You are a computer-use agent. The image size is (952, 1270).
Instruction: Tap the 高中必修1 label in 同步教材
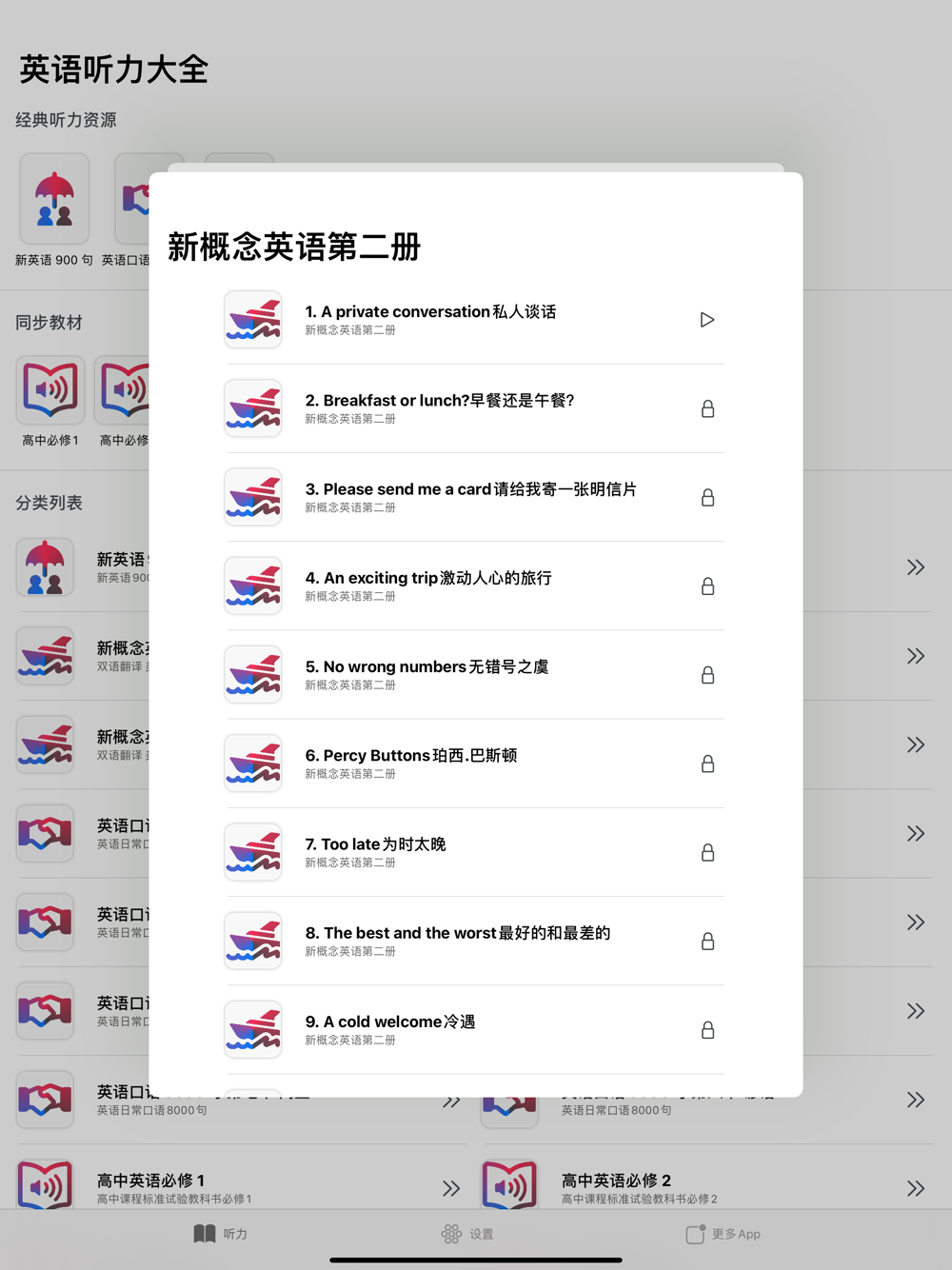click(50, 440)
